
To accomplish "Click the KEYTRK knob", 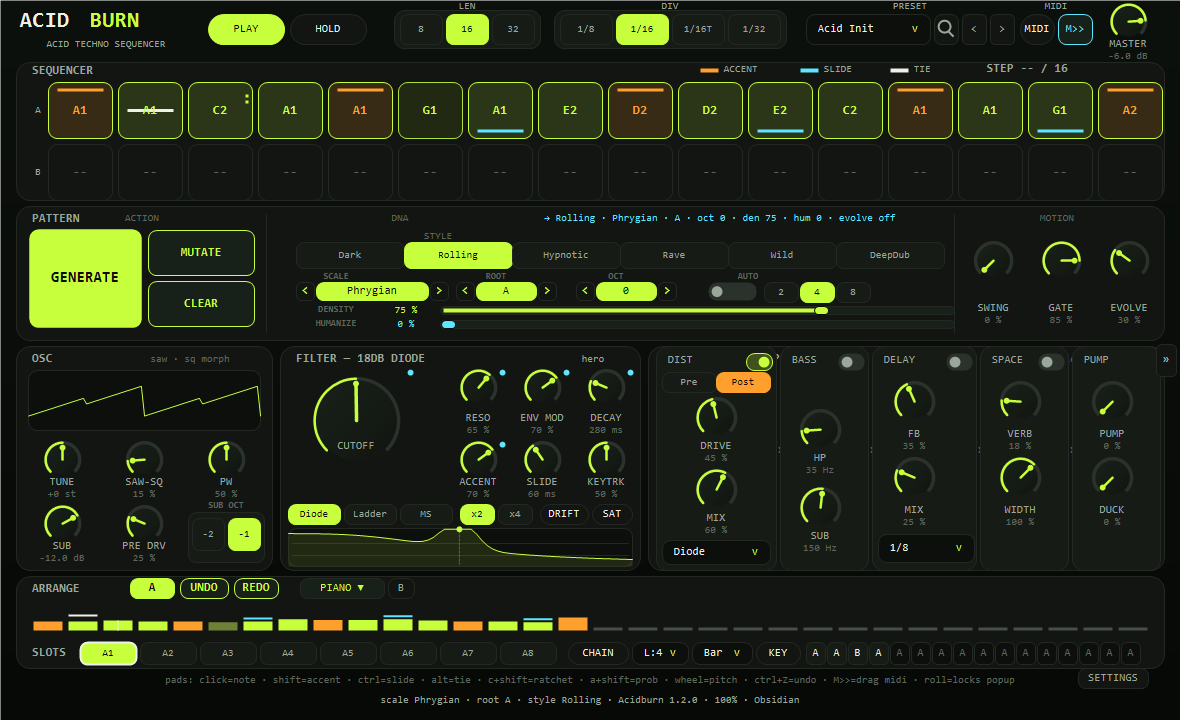I will coord(606,459).
